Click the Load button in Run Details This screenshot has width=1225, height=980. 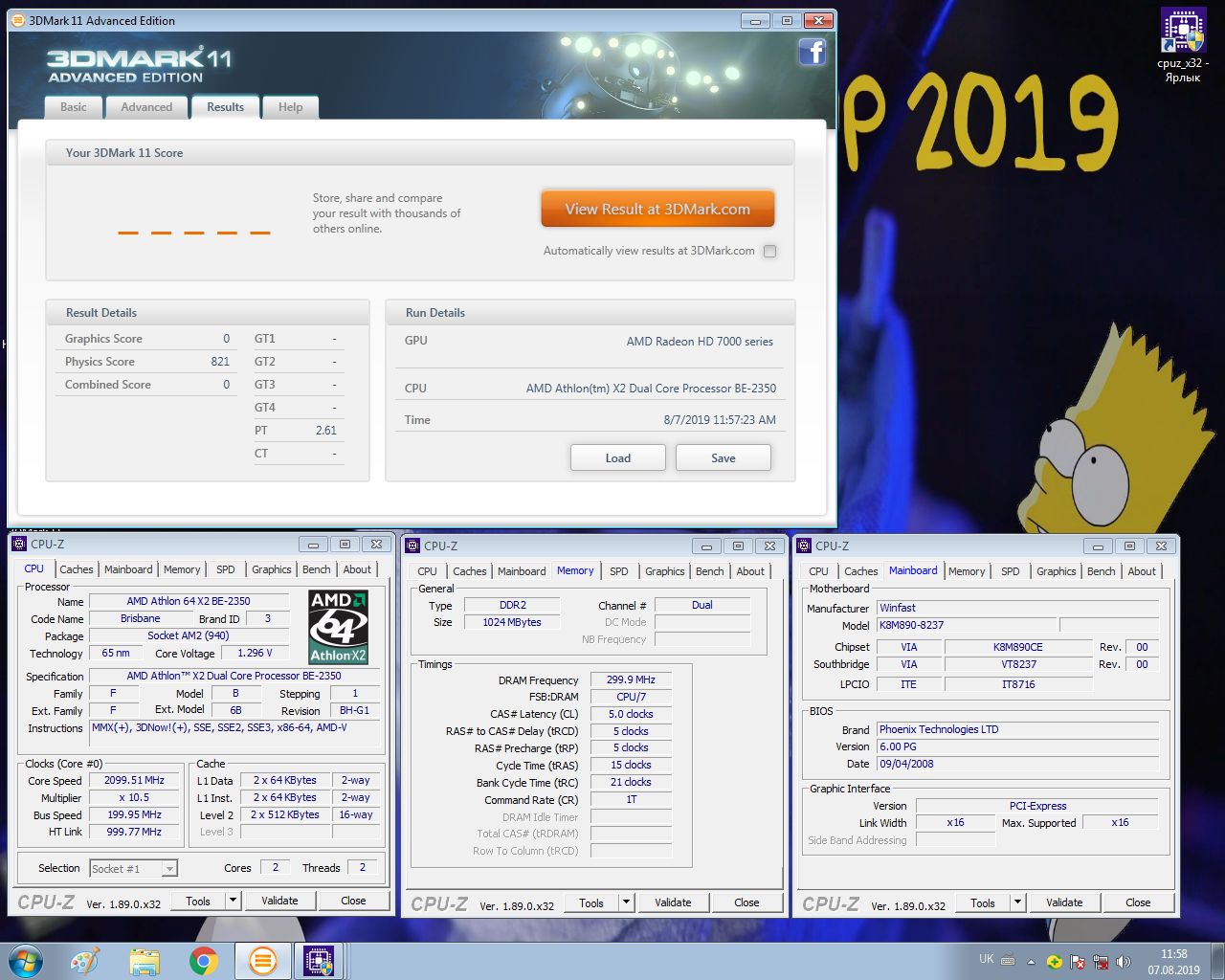[x=618, y=457]
